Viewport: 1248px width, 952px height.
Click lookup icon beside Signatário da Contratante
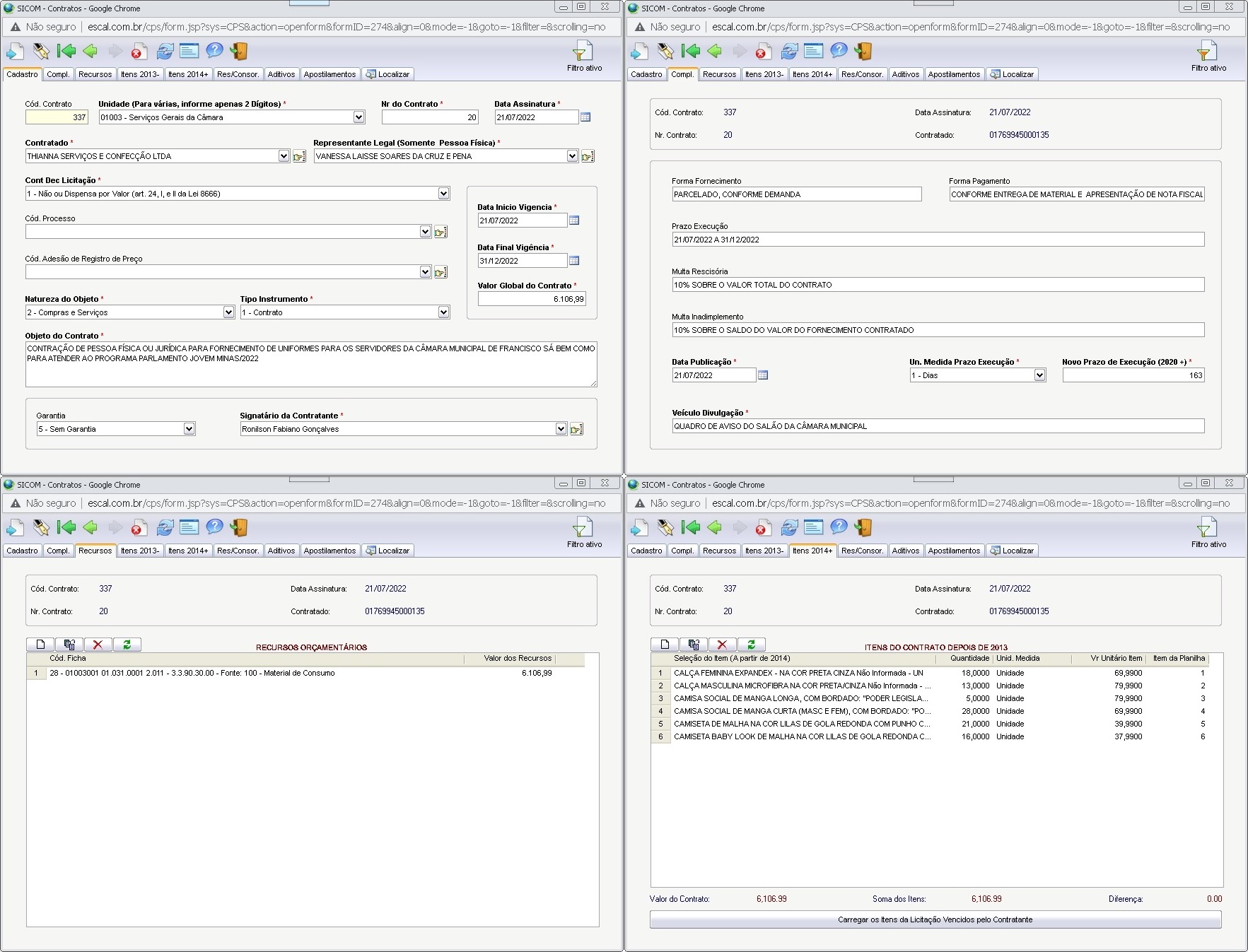click(576, 429)
